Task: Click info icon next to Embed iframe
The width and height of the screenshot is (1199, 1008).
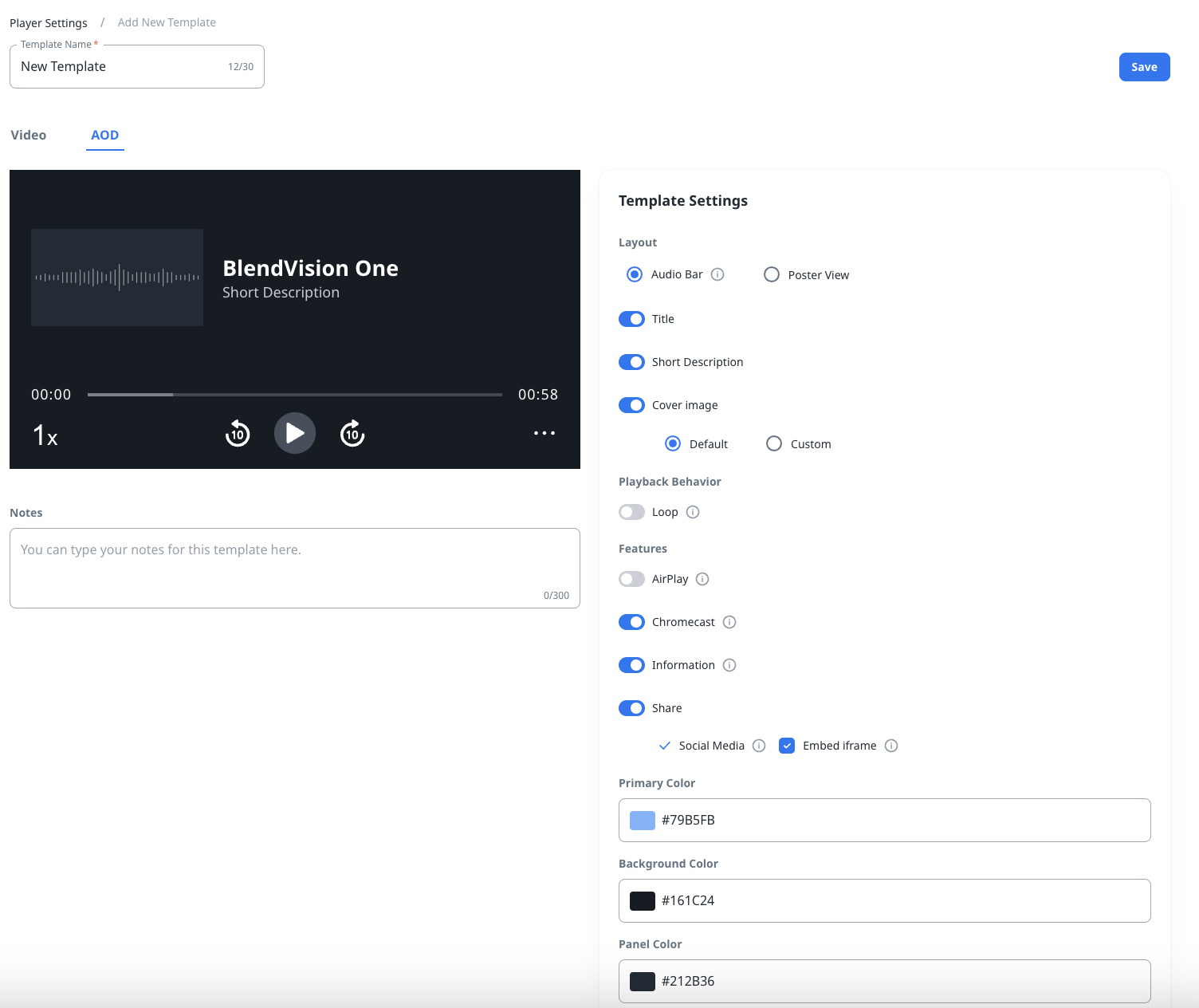Action: click(x=891, y=746)
